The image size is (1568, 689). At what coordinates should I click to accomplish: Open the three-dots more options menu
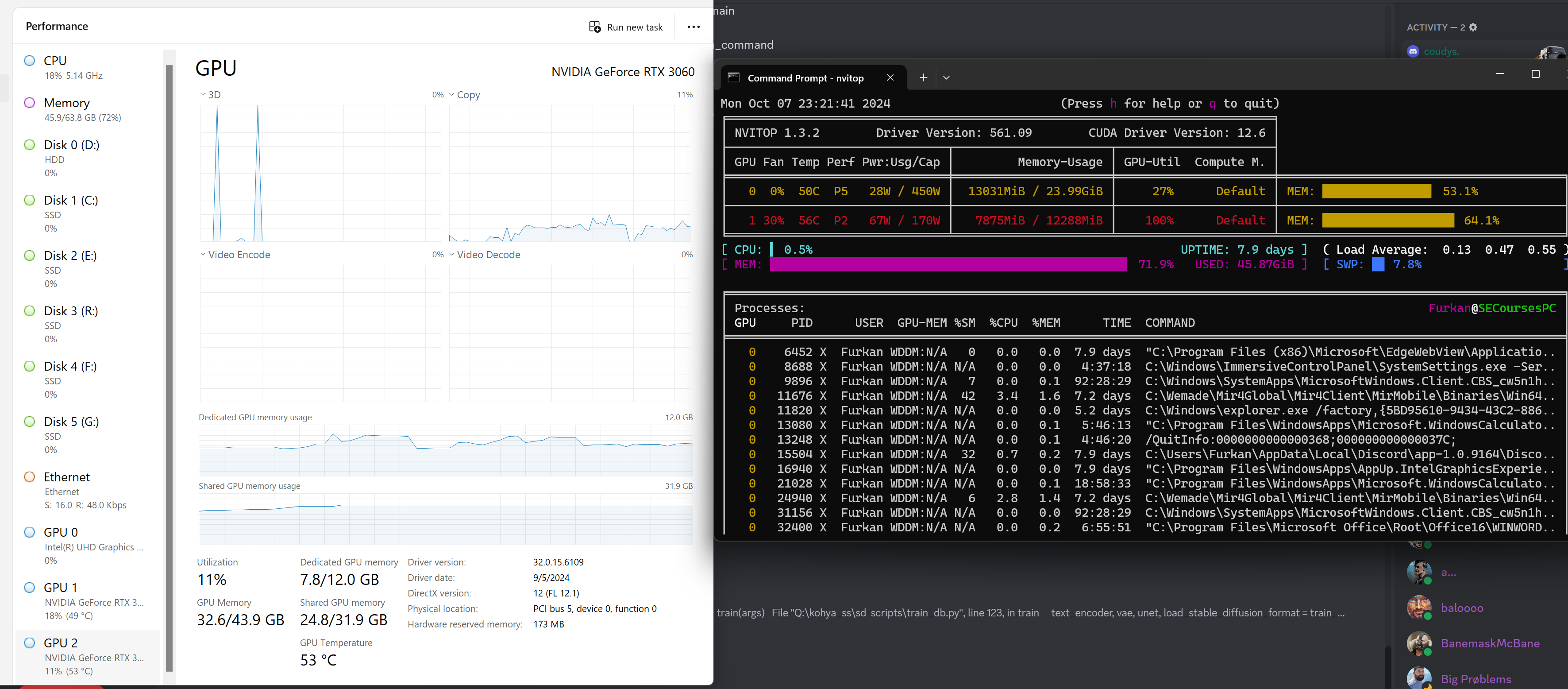click(x=693, y=27)
